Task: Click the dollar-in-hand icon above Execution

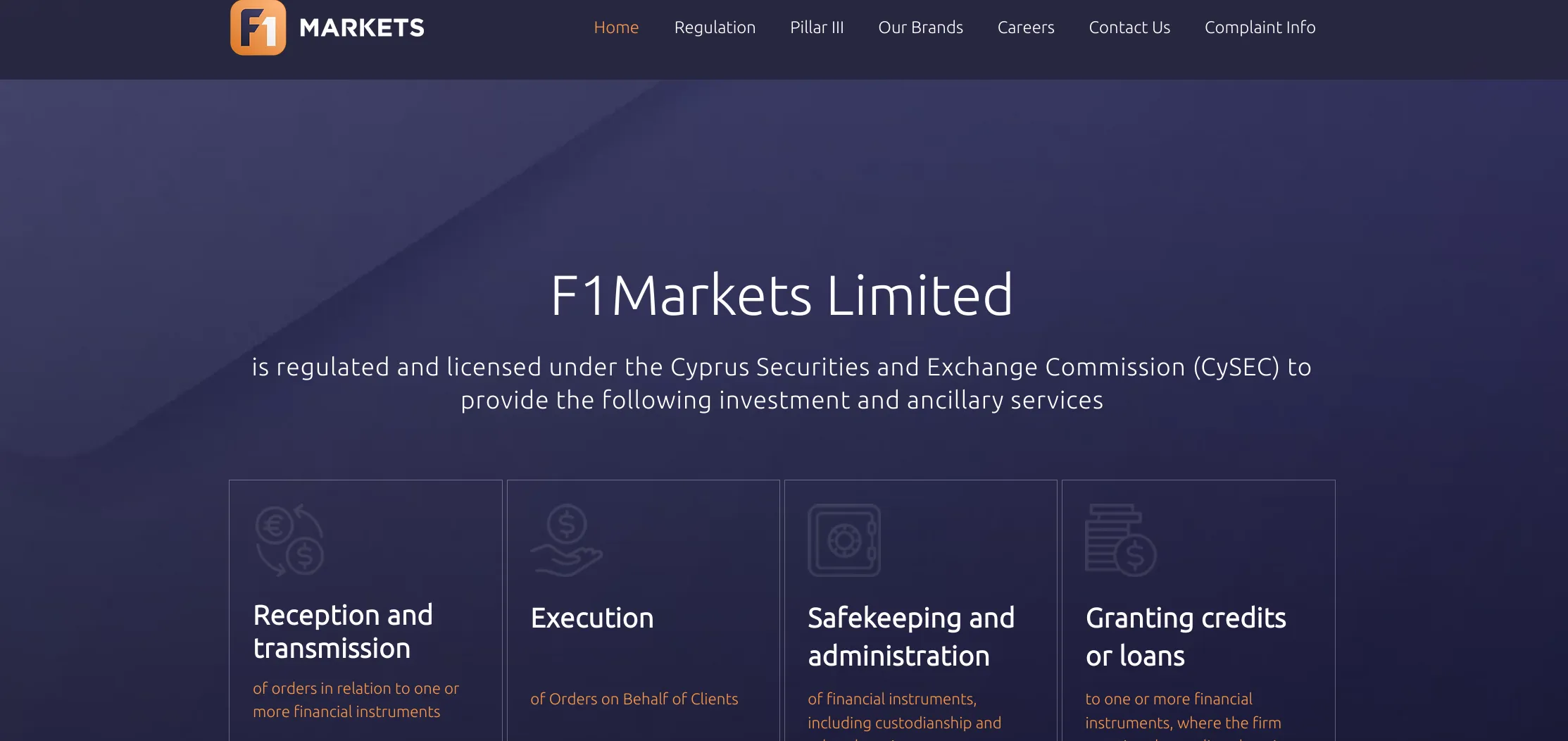Action: [x=566, y=539]
